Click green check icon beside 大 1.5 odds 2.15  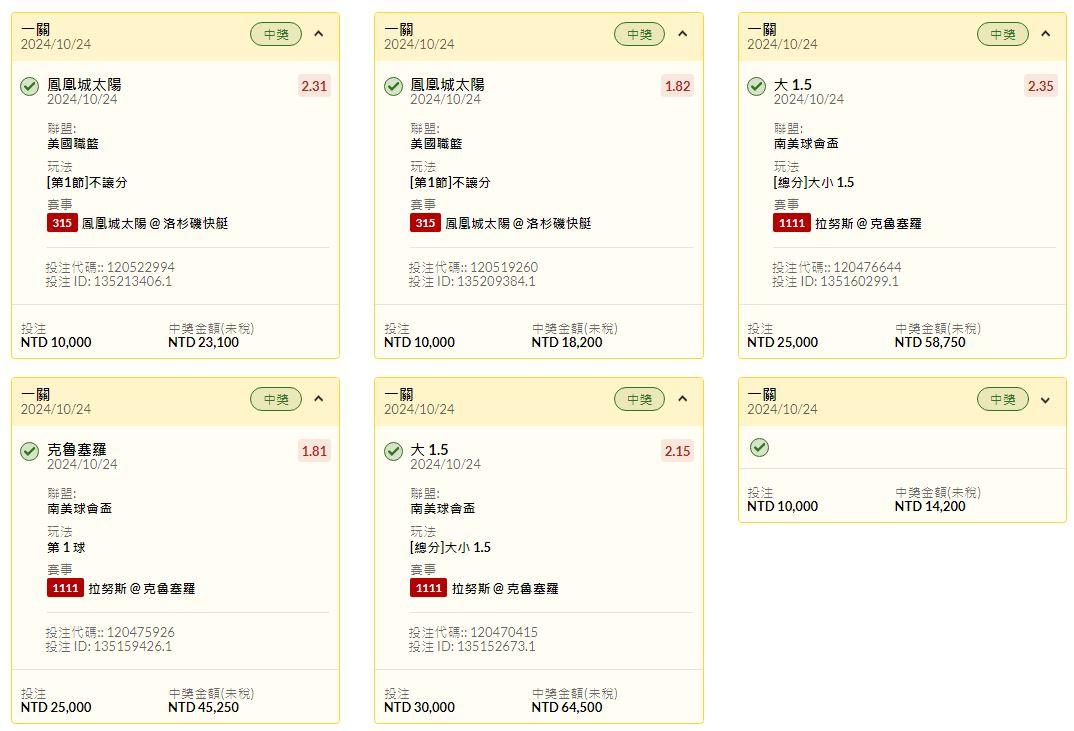(x=393, y=451)
